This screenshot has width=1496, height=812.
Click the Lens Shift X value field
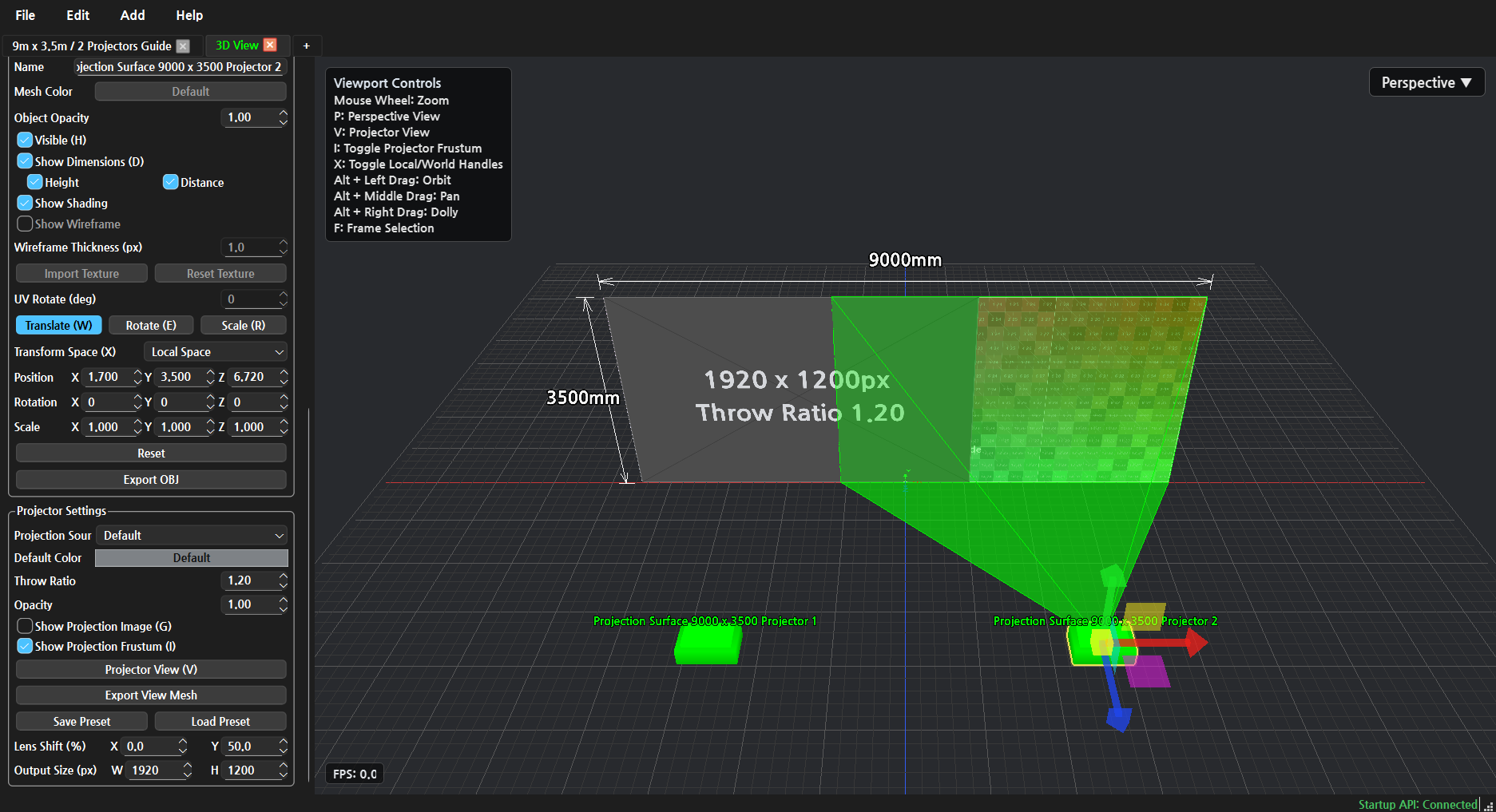pos(149,747)
